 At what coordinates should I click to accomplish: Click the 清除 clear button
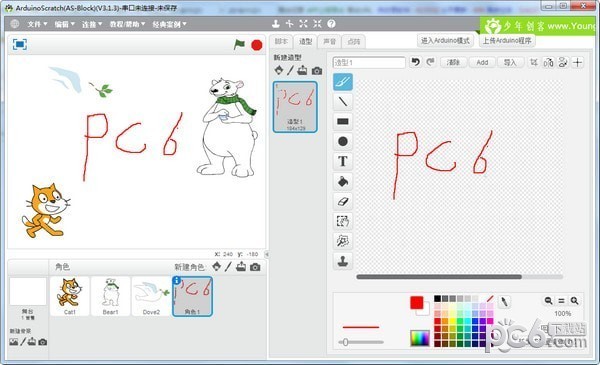click(453, 62)
